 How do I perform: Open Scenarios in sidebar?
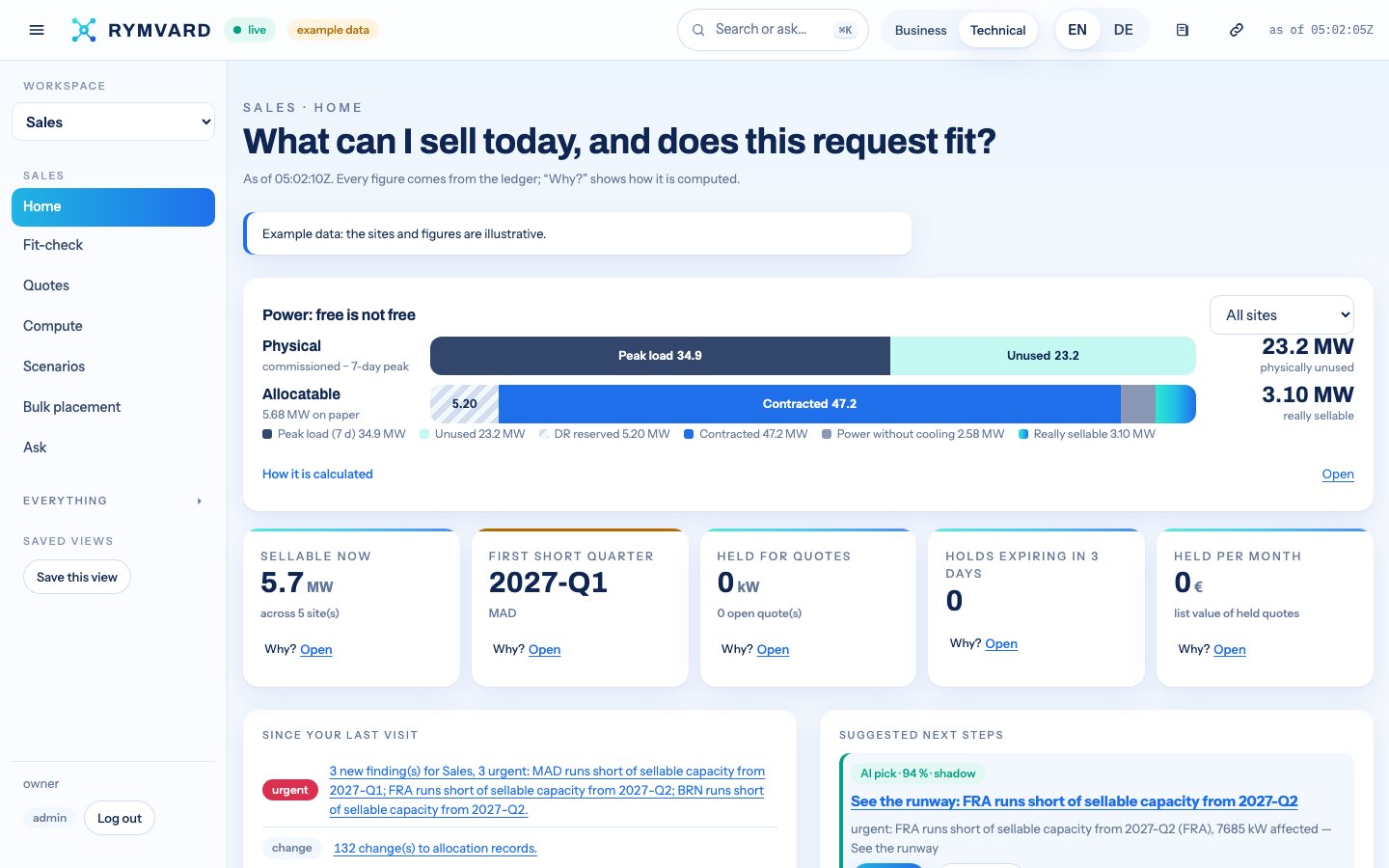click(x=113, y=366)
